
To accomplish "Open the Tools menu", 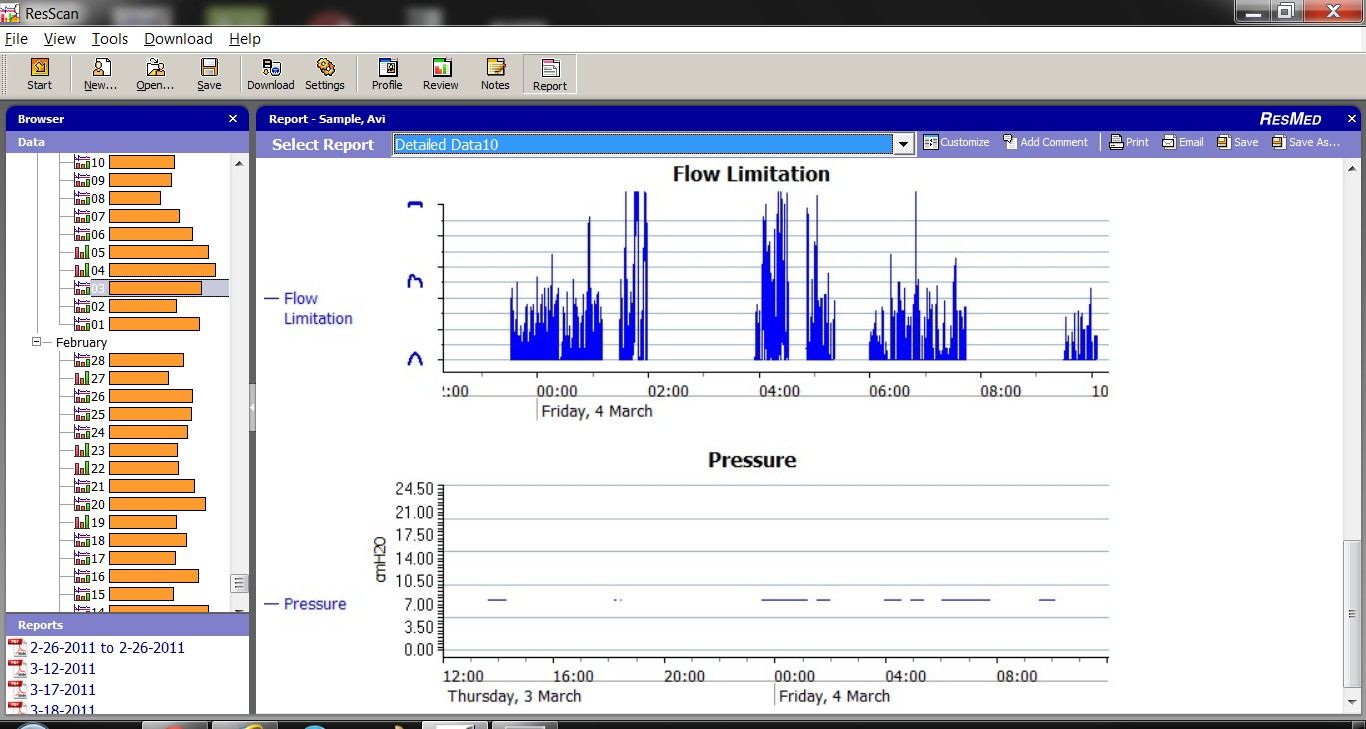I will point(110,39).
